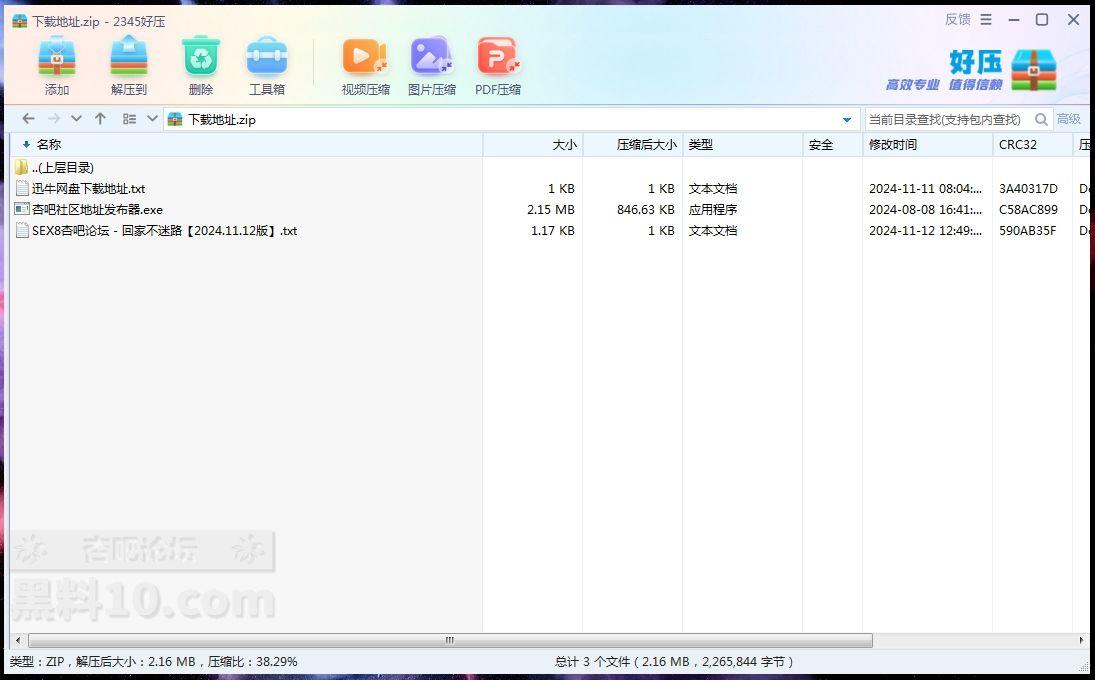The height and width of the screenshot is (680, 1095).
Task: Click the CRC32 value C58AC899
Action: 1028,209
